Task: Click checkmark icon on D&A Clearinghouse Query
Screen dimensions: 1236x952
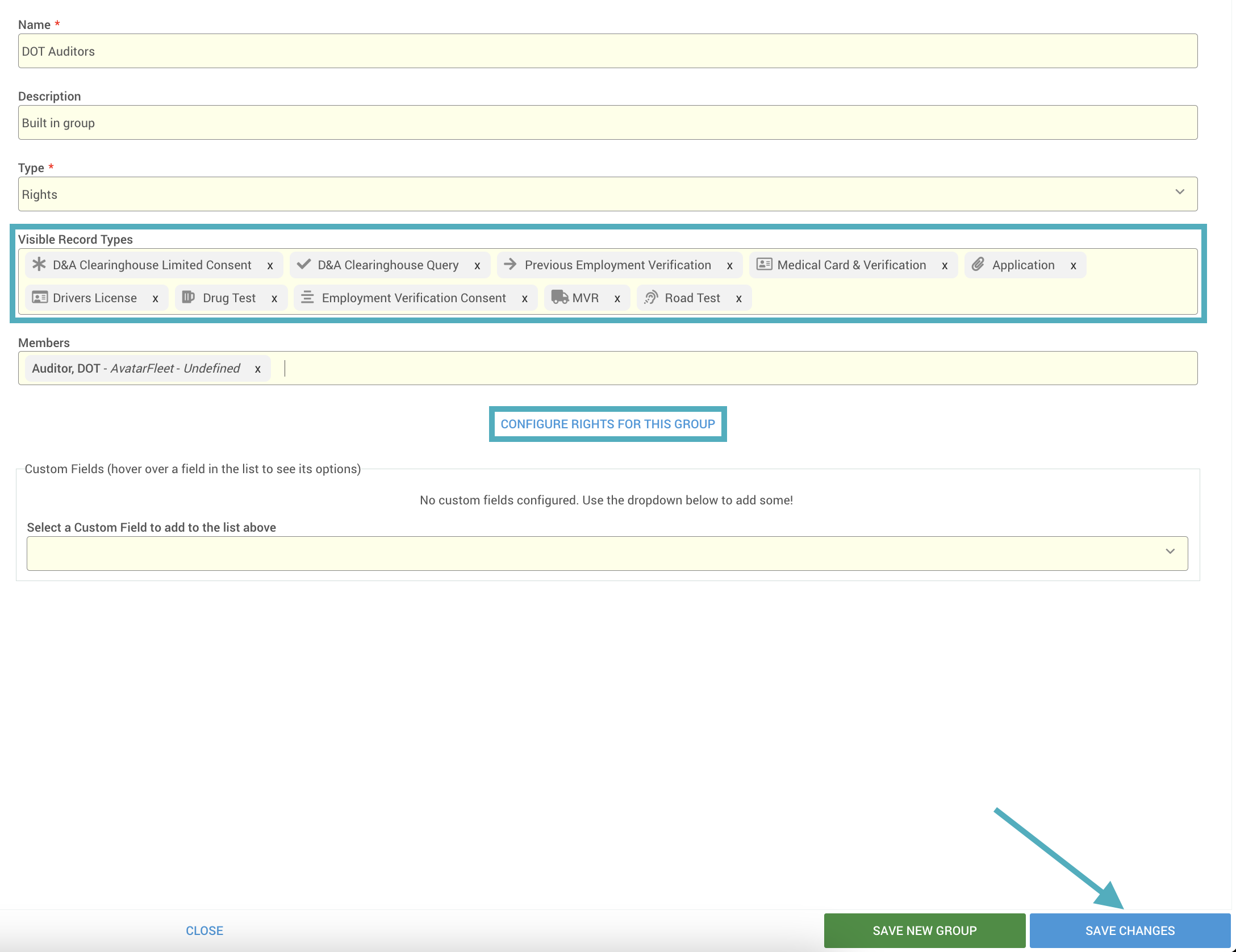Action: [x=304, y=264]
